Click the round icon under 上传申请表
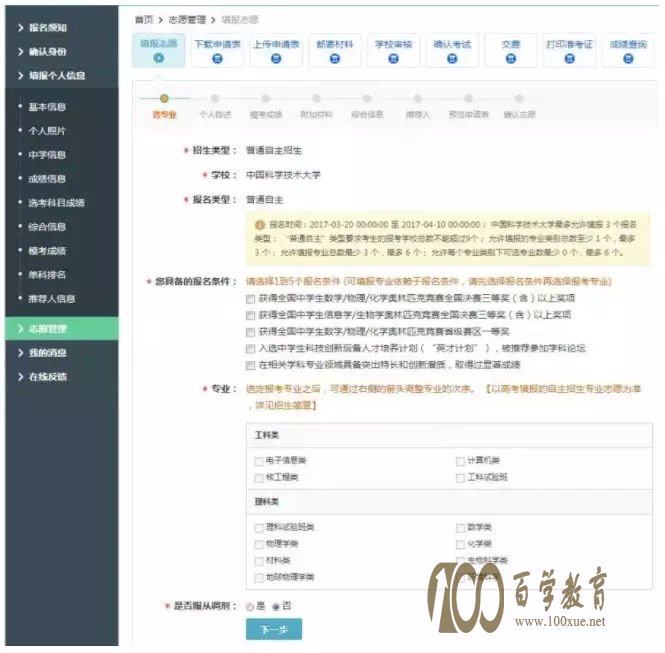This screenshot has width=665, height=653. pos(276,59)
